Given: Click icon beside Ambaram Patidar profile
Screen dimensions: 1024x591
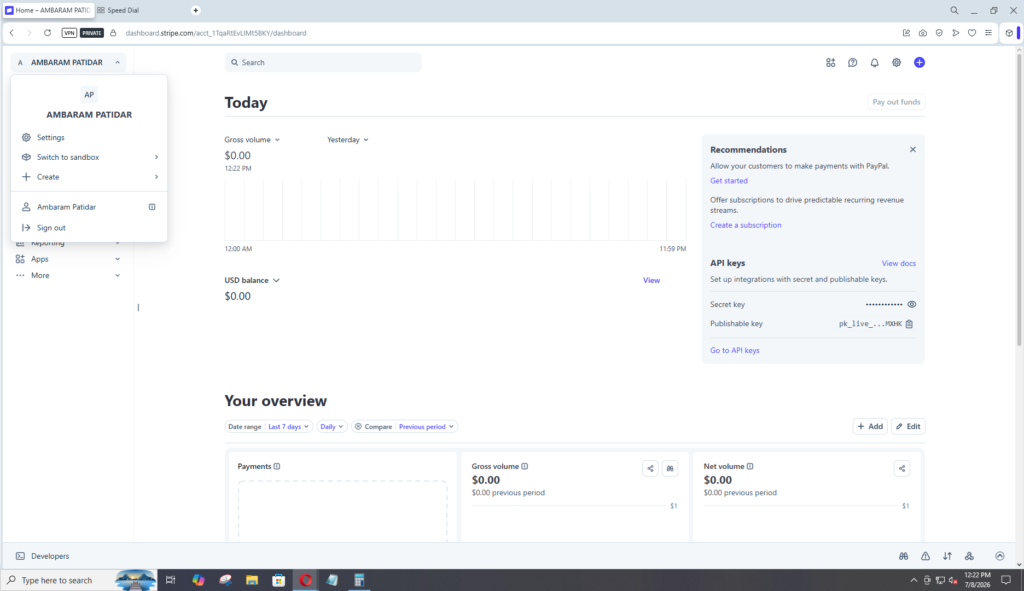Looking at the screenshot, I should pyautogui.click(x=152, y=207).
